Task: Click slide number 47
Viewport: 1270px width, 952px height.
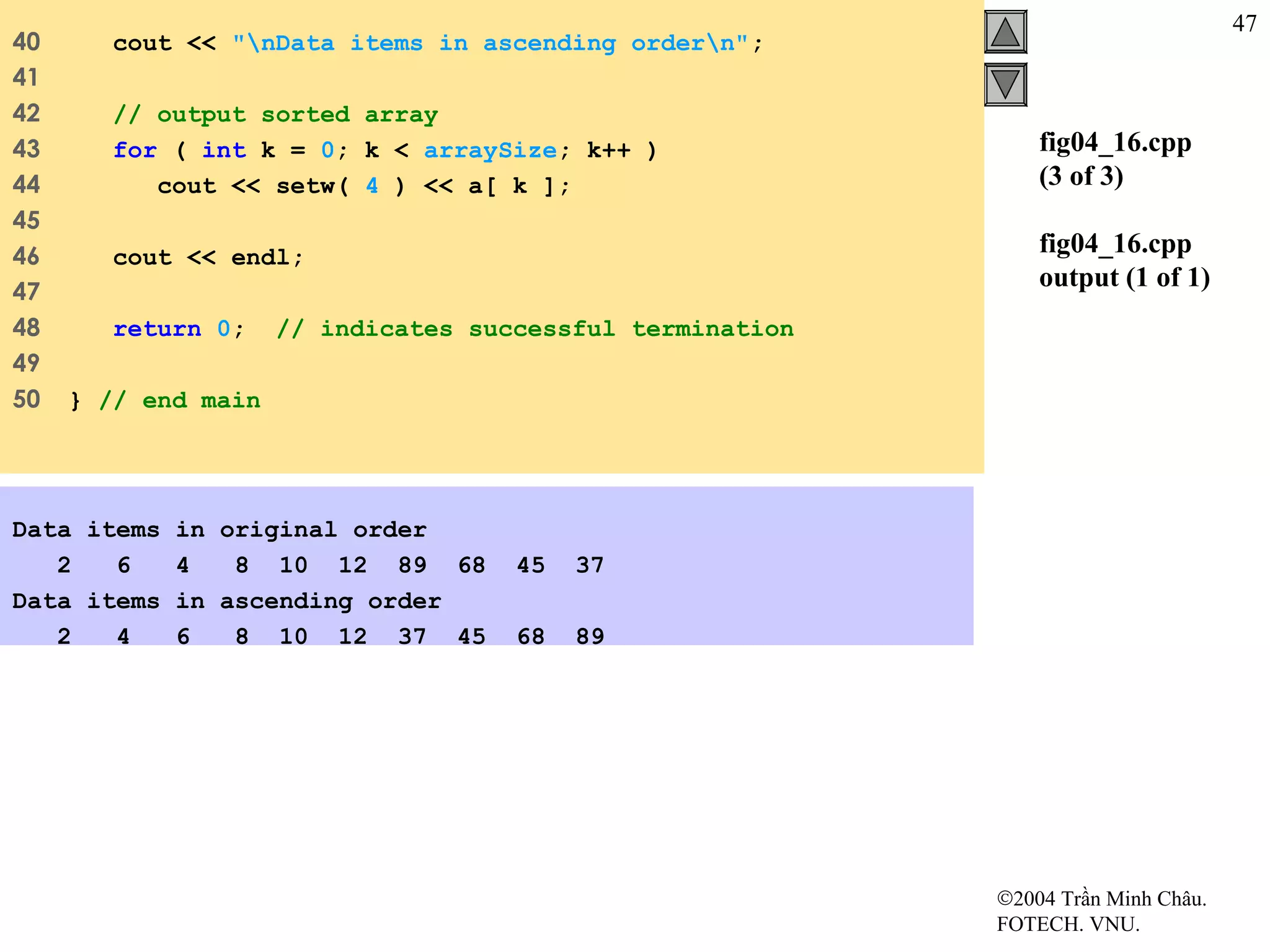Action: pos(1244,24)
